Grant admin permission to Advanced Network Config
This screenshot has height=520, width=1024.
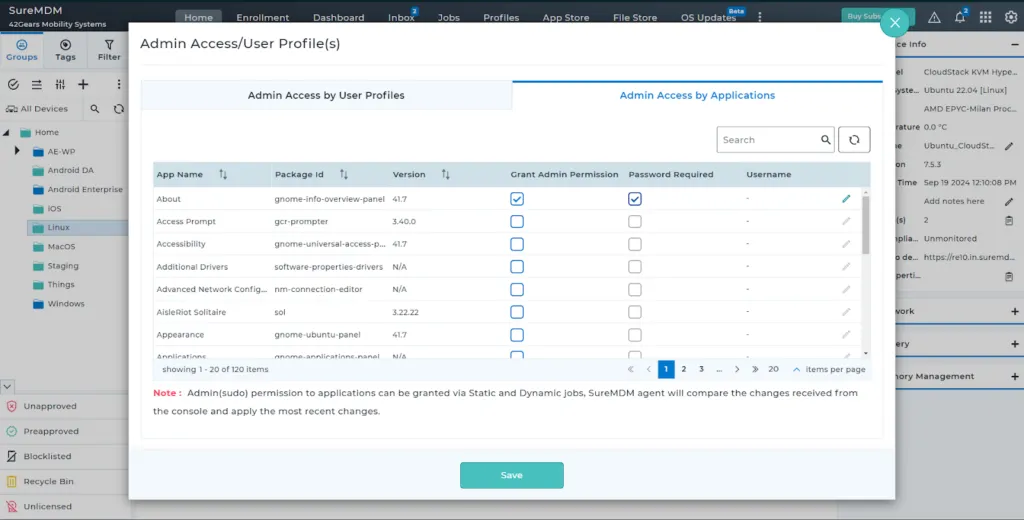[x=517, y=289]
